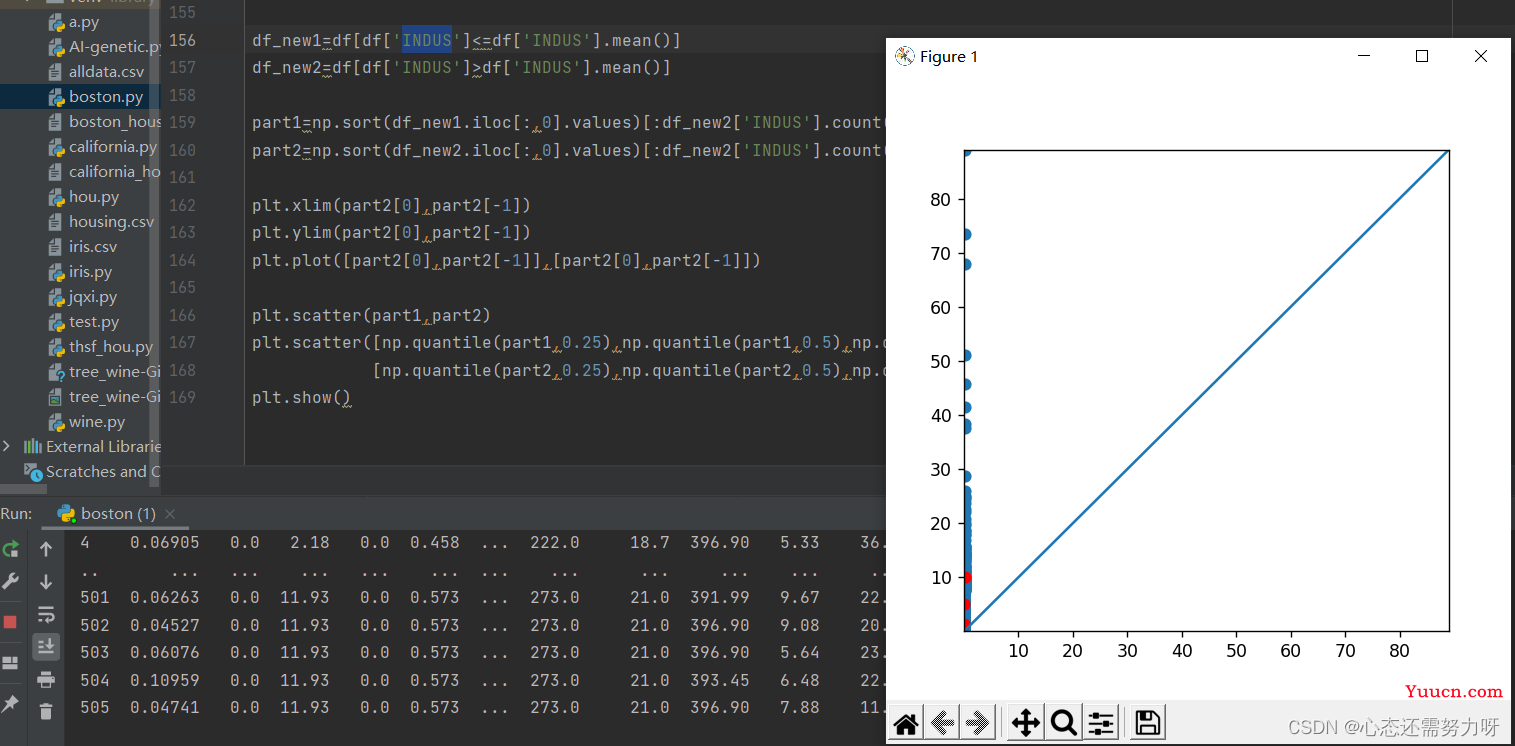1515x746 pixels.
Task: Click the plt.xlim line in the editor
Action: click(x=391, y=206)
